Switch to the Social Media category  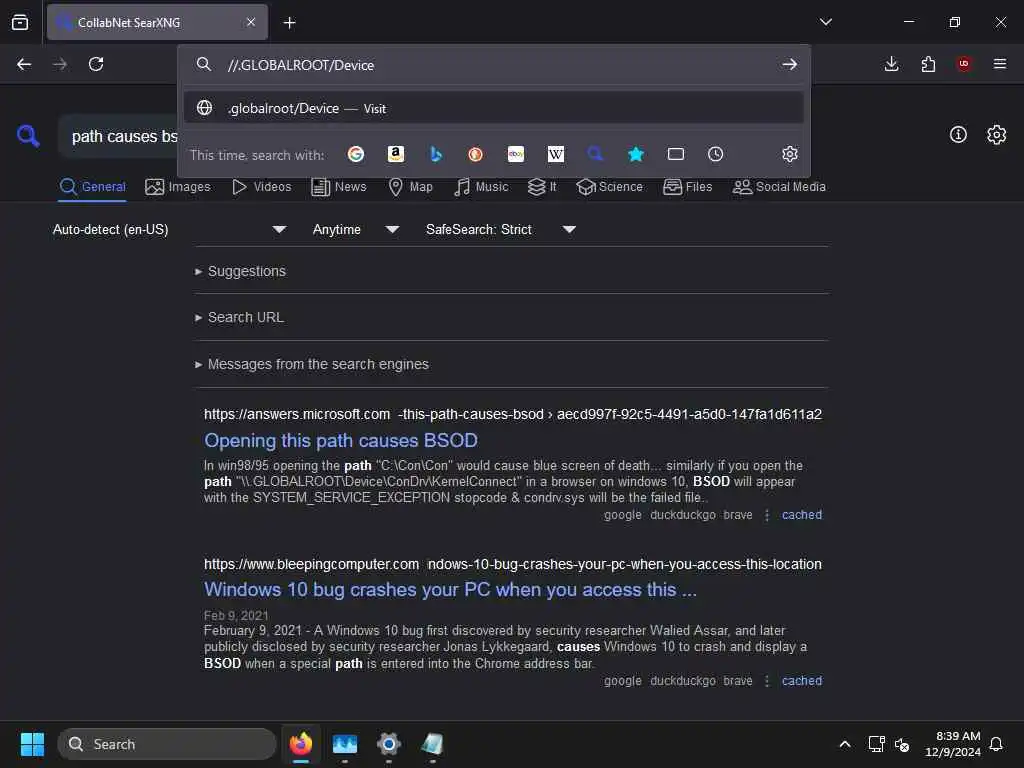click(x=779, y=187)
